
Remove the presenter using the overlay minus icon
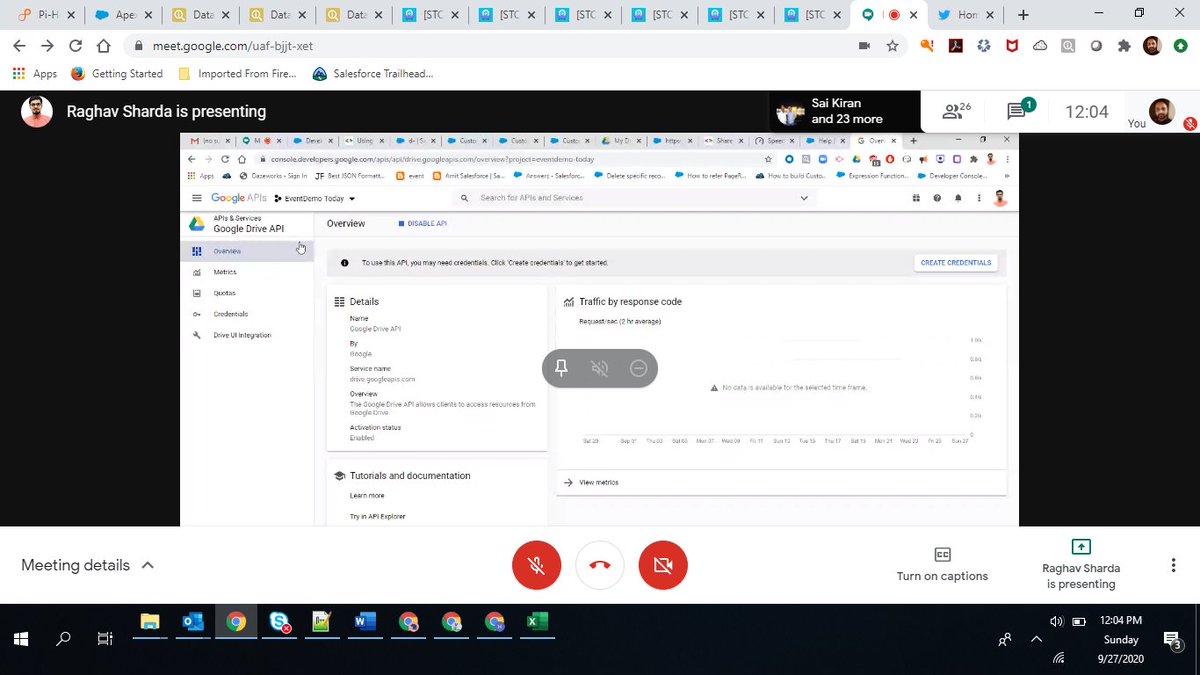pos(638,368)
